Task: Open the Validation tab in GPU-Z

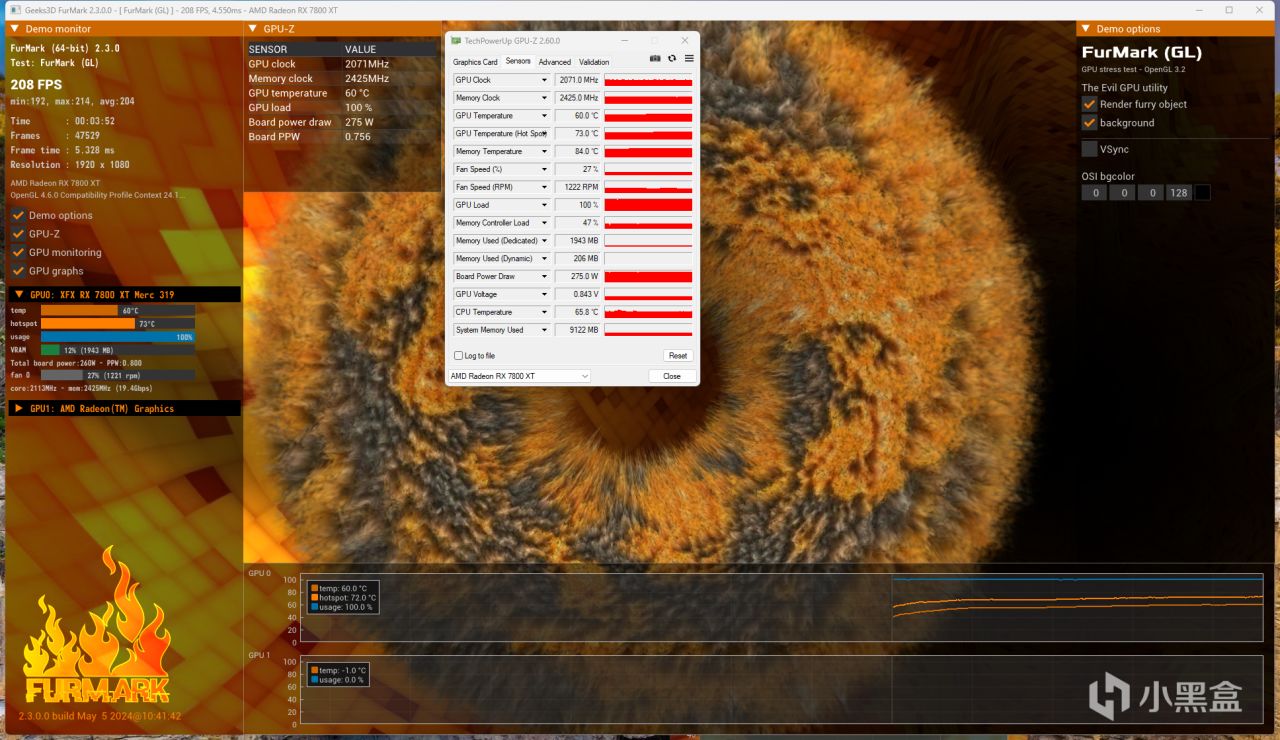Action: coord(594,62)
